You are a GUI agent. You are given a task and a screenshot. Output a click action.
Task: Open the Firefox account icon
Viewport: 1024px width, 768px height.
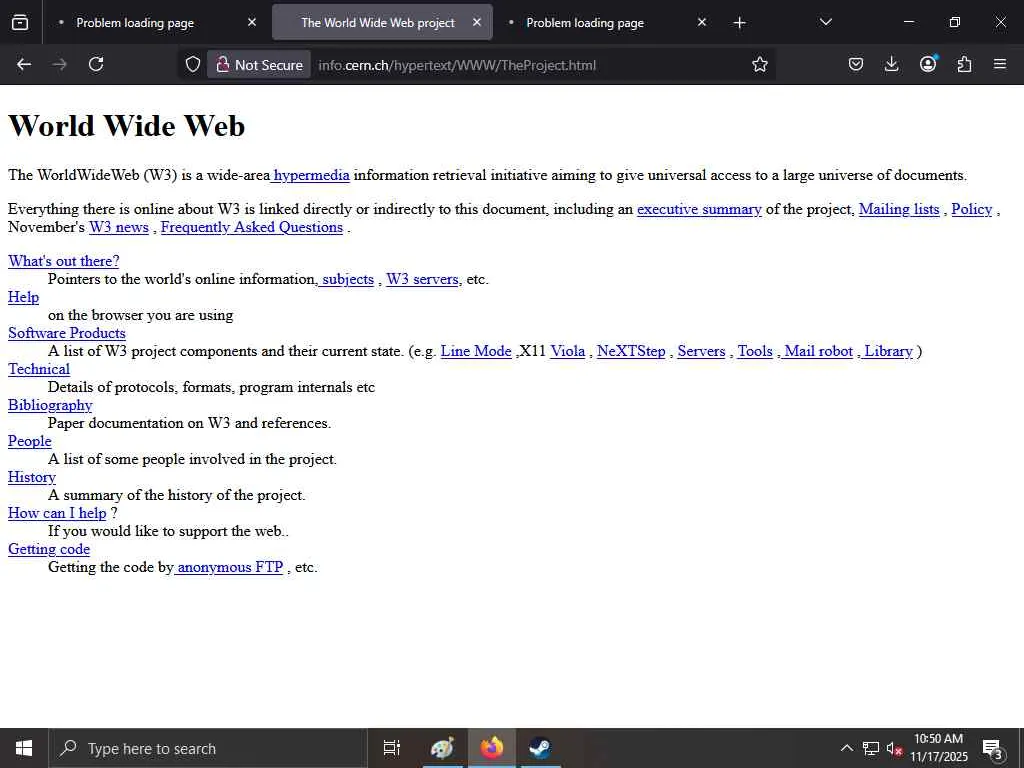[x=928, y=65]
